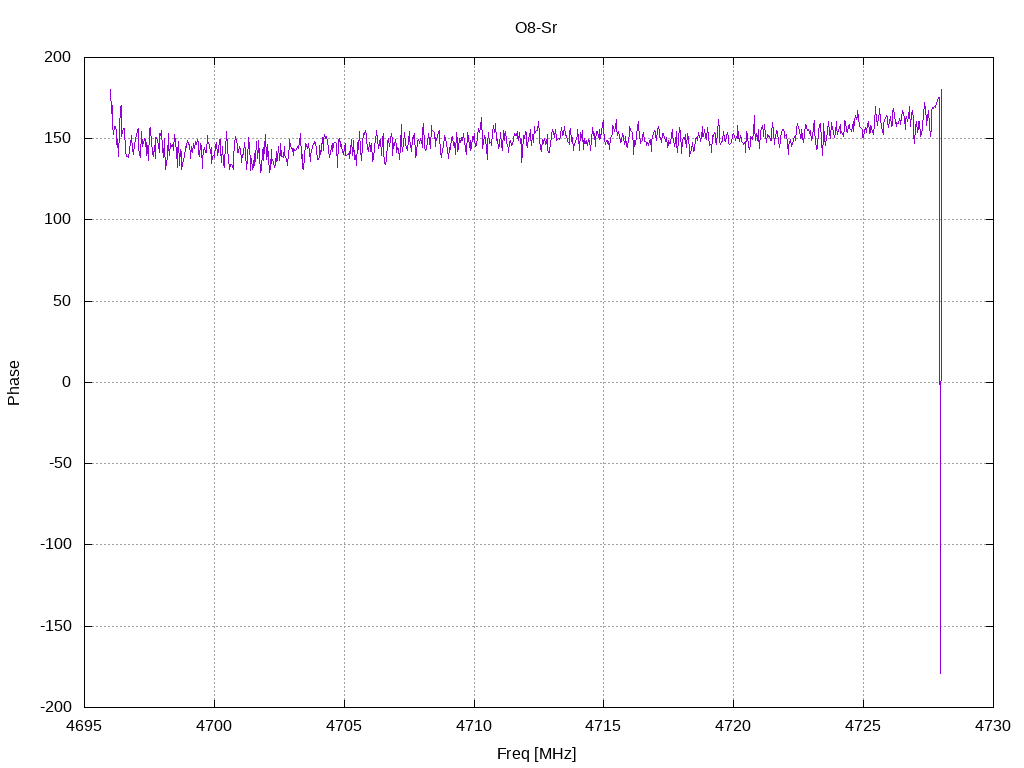
Task: Click the y-axis tick label 100
Action: tap(57, 219)
